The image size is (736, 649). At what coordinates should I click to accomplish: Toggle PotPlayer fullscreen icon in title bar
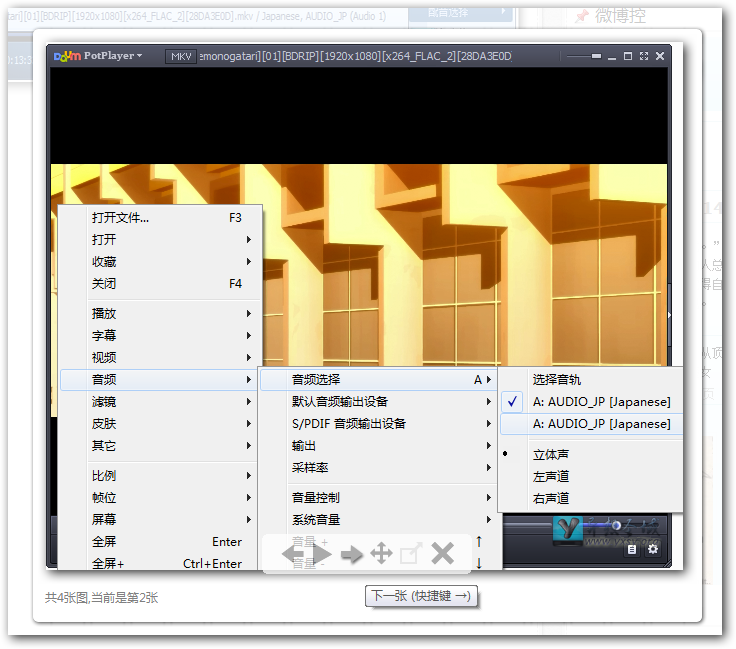pyautogui.click(x=643, y=57)
